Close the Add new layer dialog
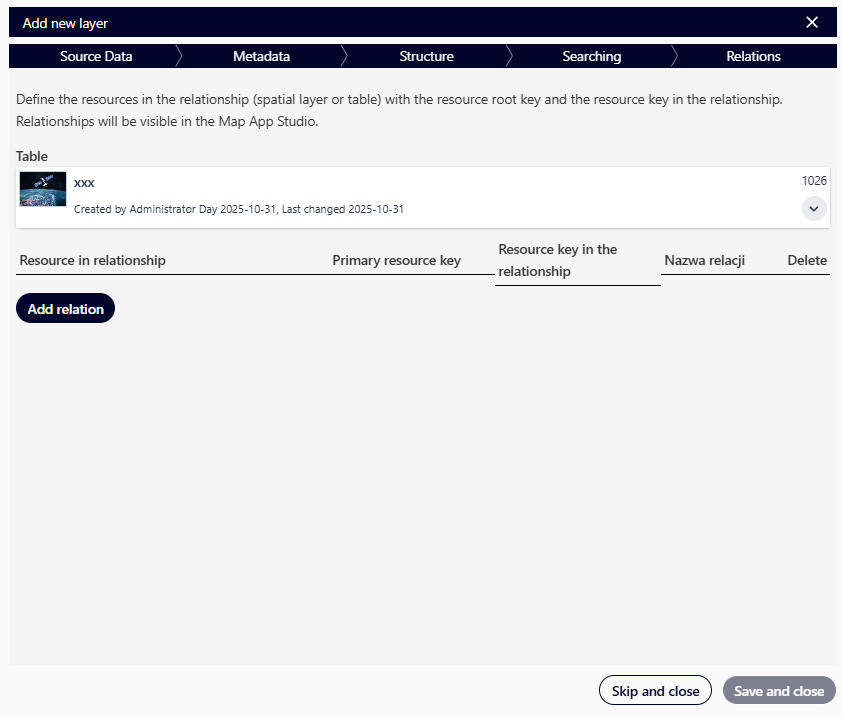 coord(812,22)
